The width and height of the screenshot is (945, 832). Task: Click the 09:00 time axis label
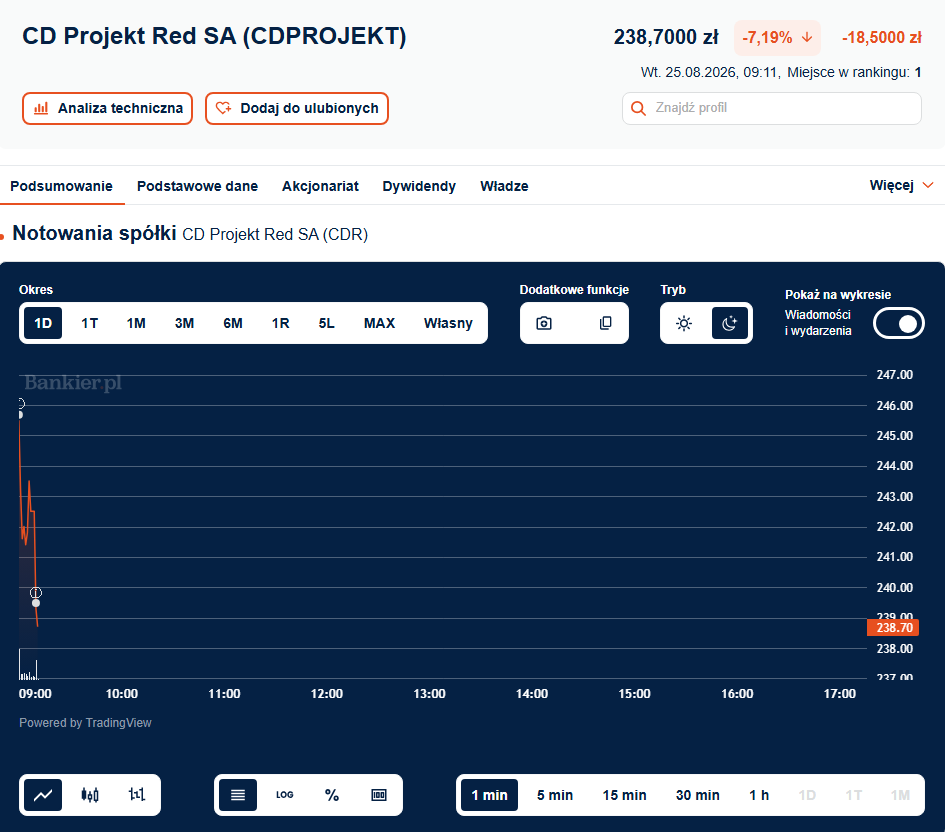(x=35, y=693)
